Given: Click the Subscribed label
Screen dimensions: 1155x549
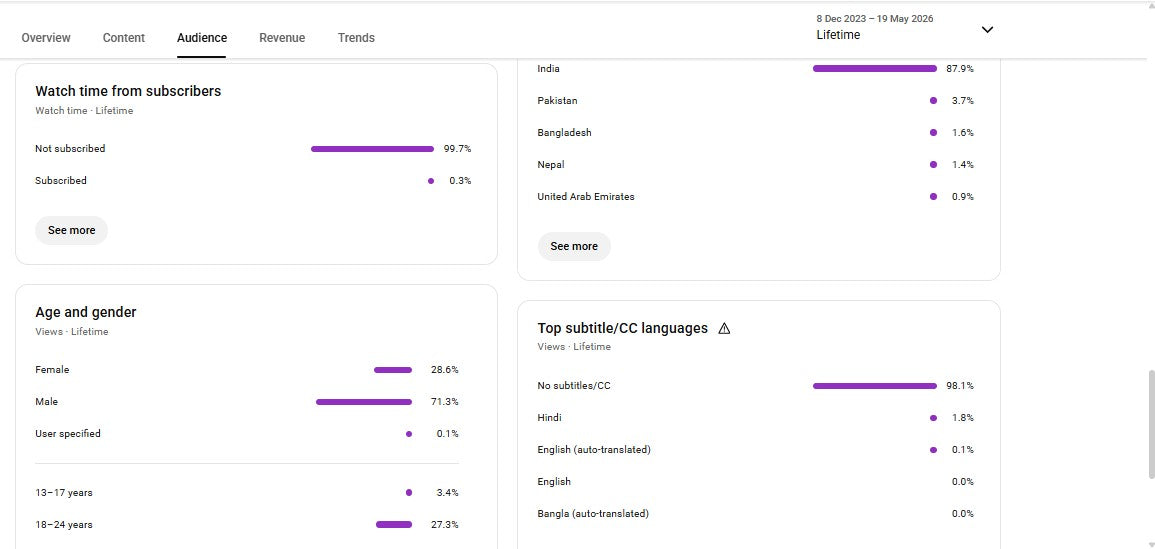Looking at the screenshot, I should coord(60,181).
